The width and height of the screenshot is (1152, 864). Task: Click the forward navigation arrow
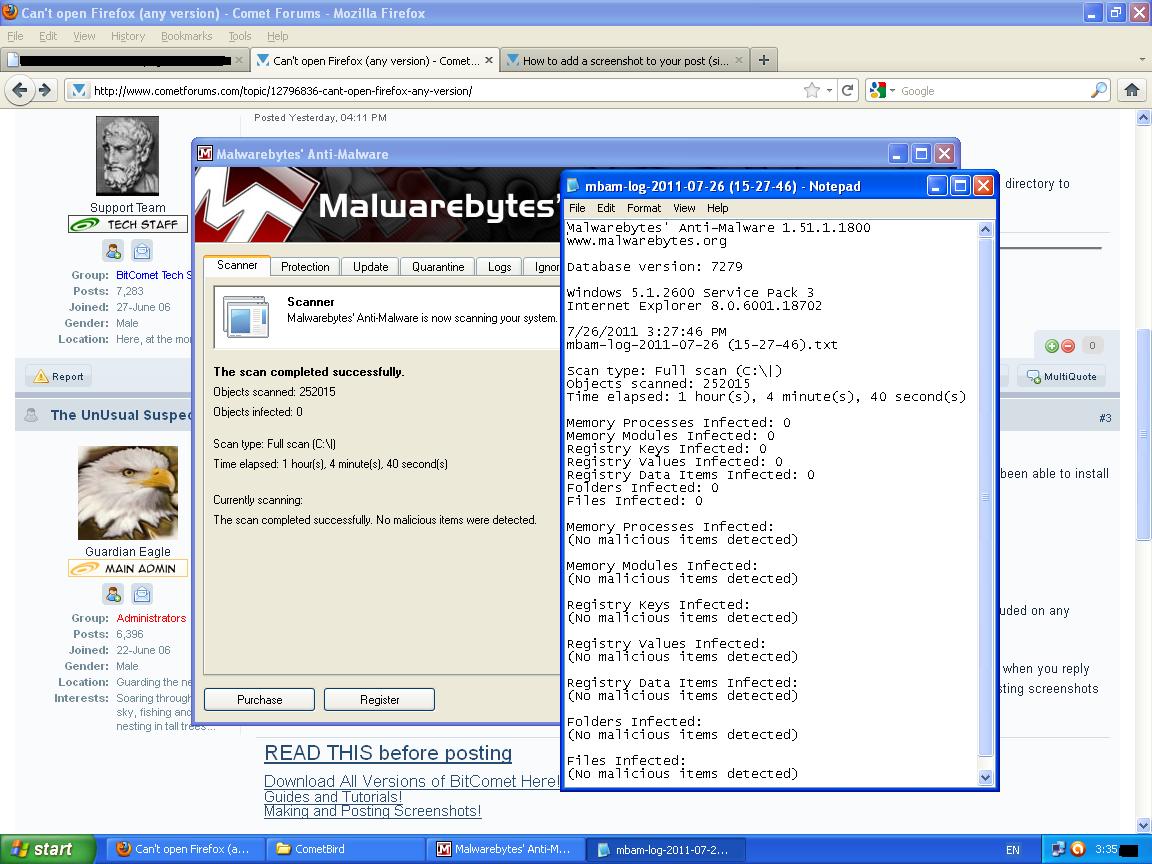coord(44,90)
